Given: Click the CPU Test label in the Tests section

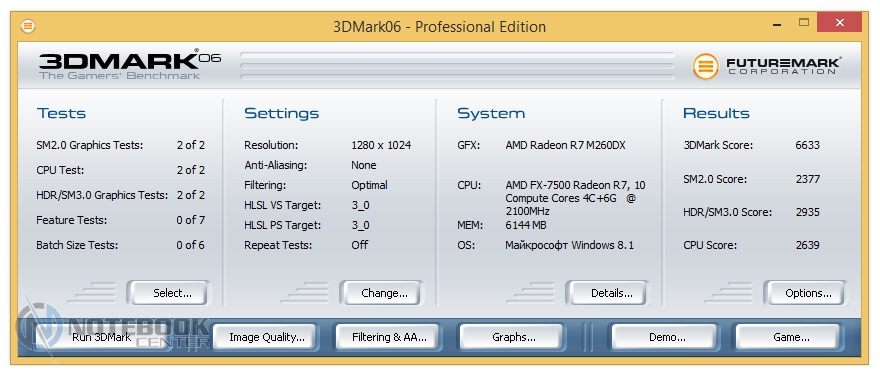Looking at the screenshot, I should (x=60, y=170).
